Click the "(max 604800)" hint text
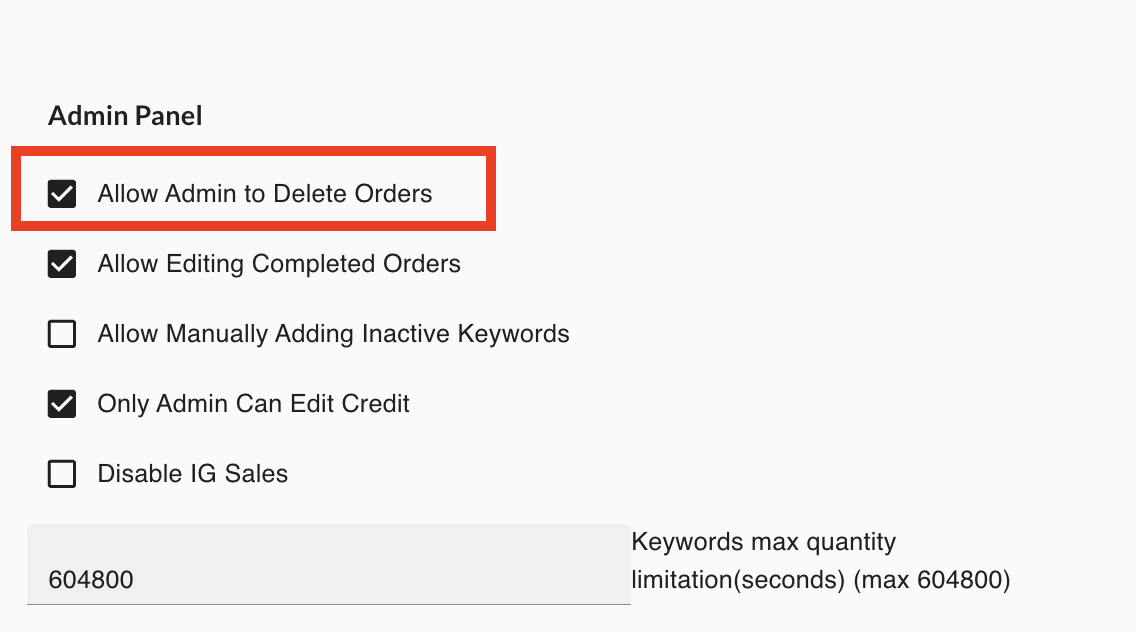This screenshot has height=632, width=1136. 932,580
